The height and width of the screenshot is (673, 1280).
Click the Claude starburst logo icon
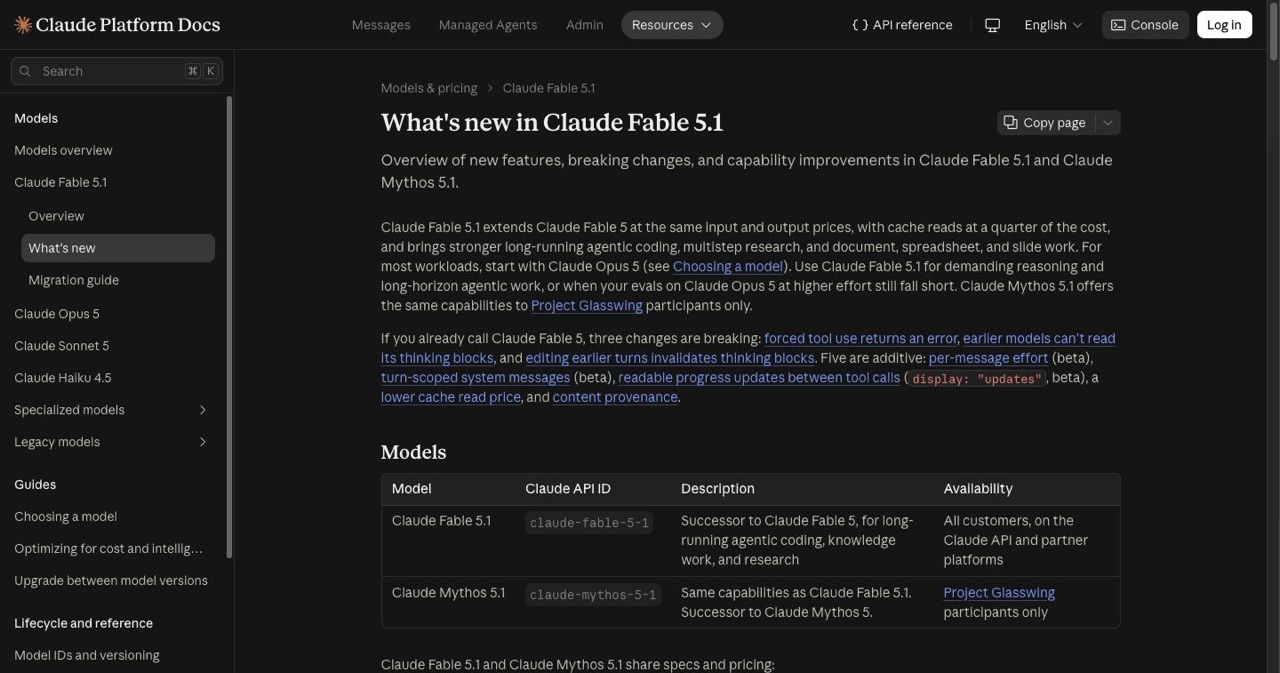click(23, 25)
